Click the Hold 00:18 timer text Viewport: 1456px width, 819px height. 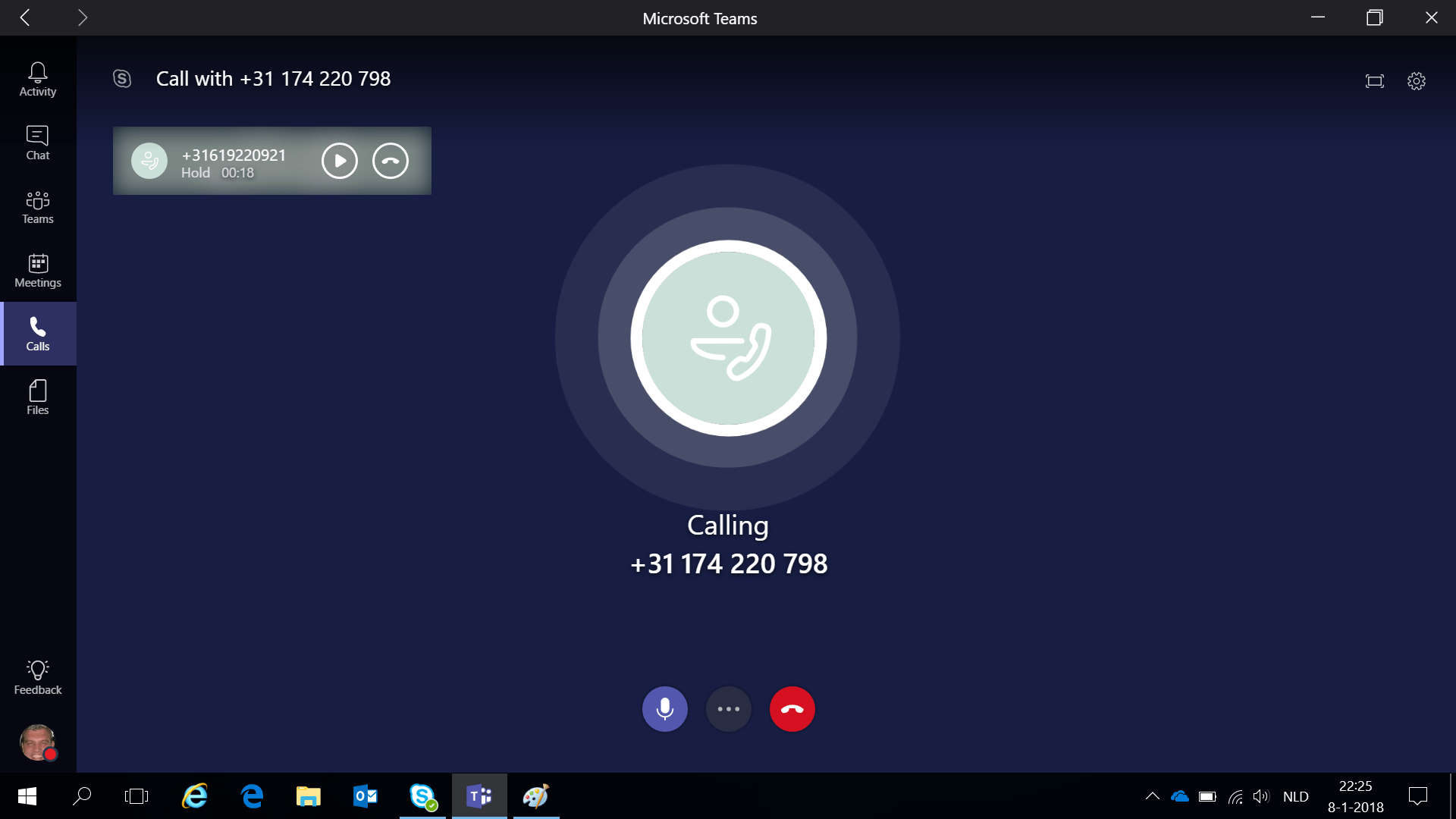point(218,173)
